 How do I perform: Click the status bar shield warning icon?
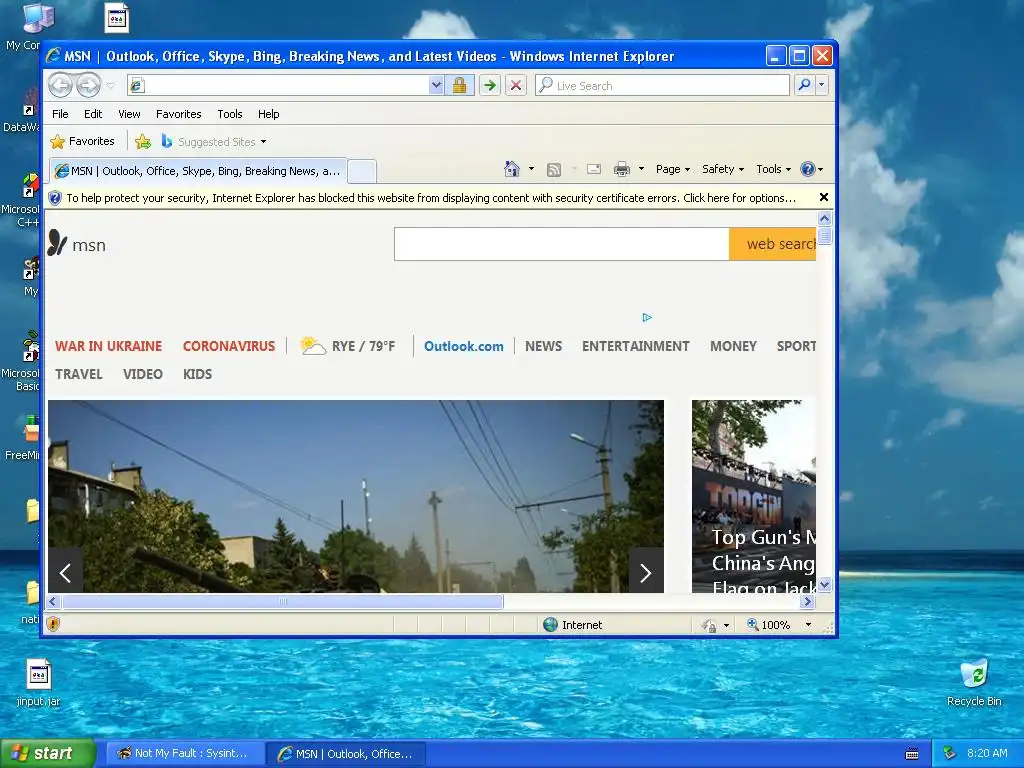53,624
